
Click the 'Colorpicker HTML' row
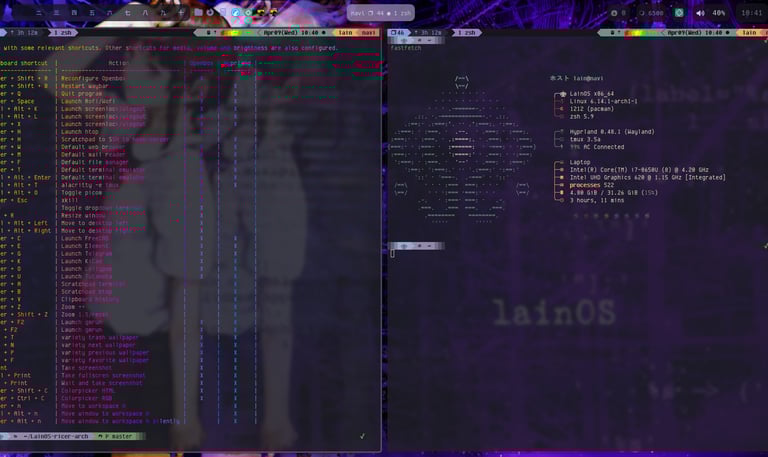point(89,391)
